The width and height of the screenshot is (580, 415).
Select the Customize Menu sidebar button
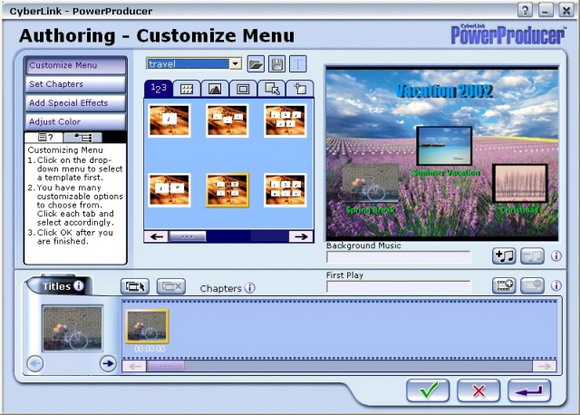75,65
